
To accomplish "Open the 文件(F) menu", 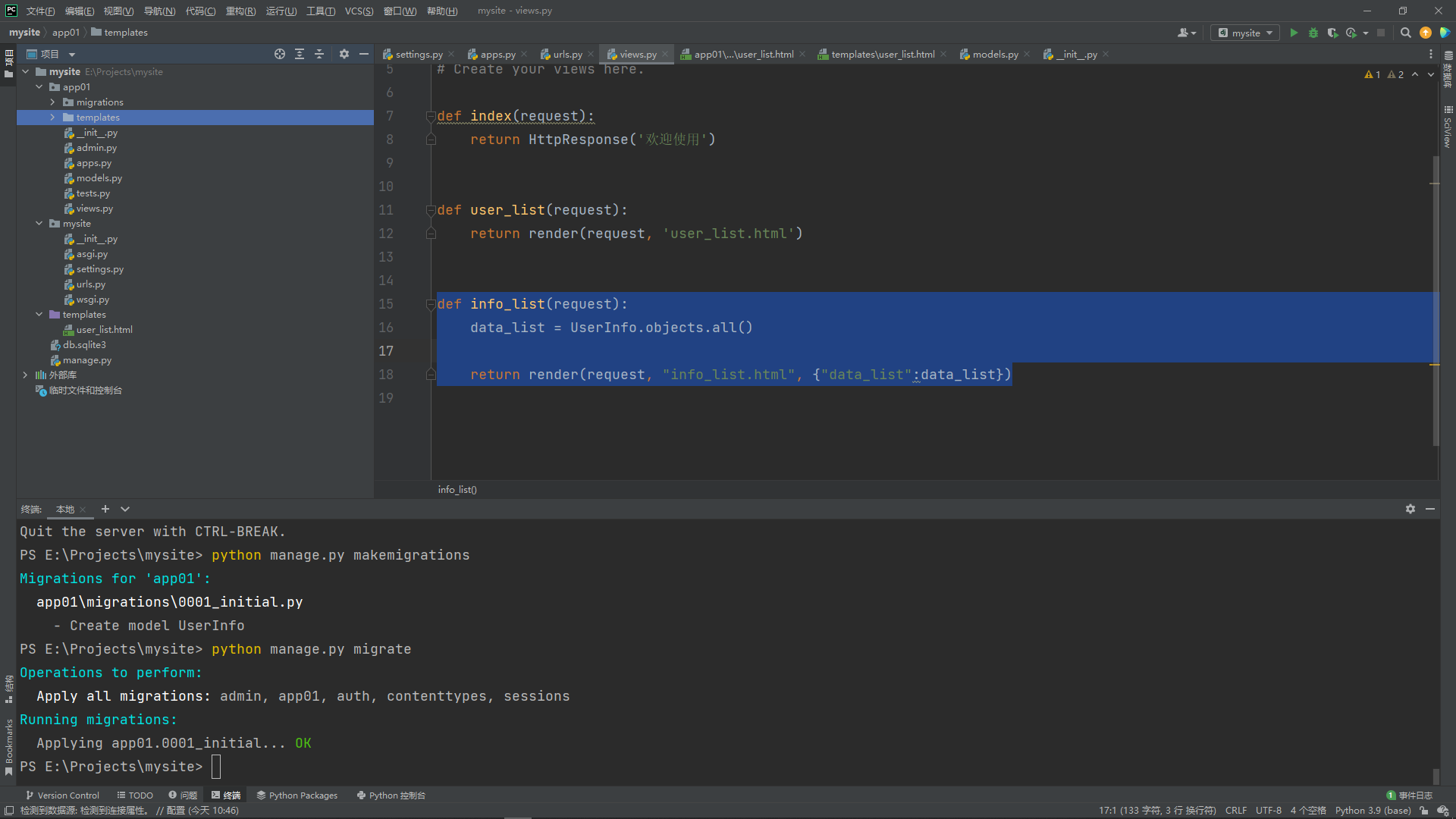I will (40, 11).
